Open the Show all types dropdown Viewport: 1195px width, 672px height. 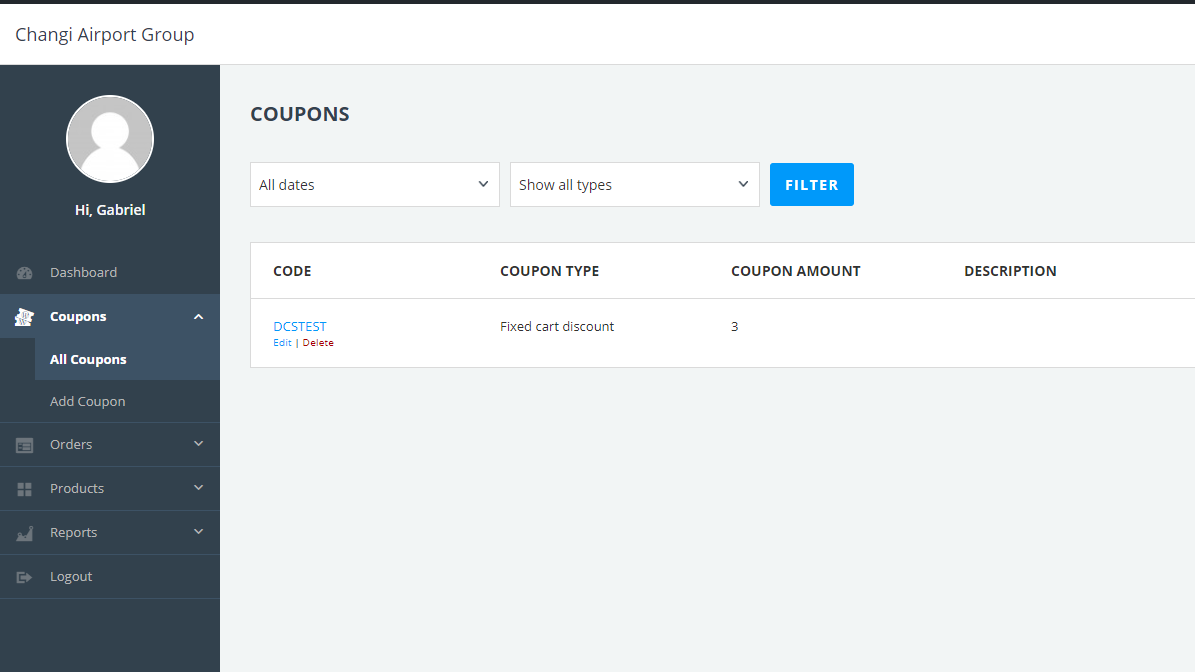(x=635, y=184)
